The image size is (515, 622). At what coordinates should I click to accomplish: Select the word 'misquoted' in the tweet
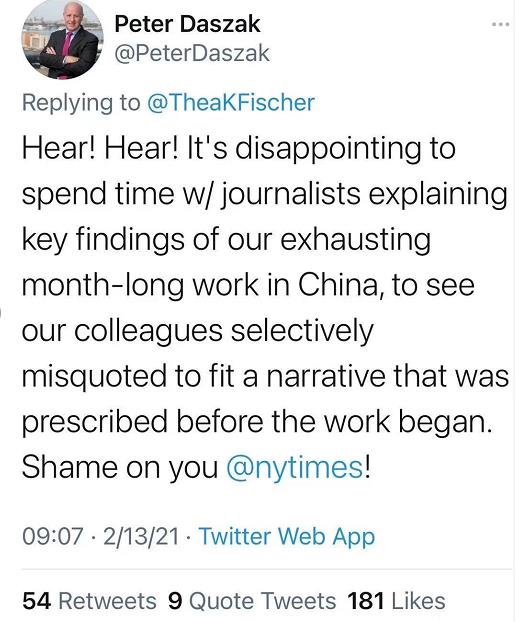pyautogui.click(x=94, y=376)
